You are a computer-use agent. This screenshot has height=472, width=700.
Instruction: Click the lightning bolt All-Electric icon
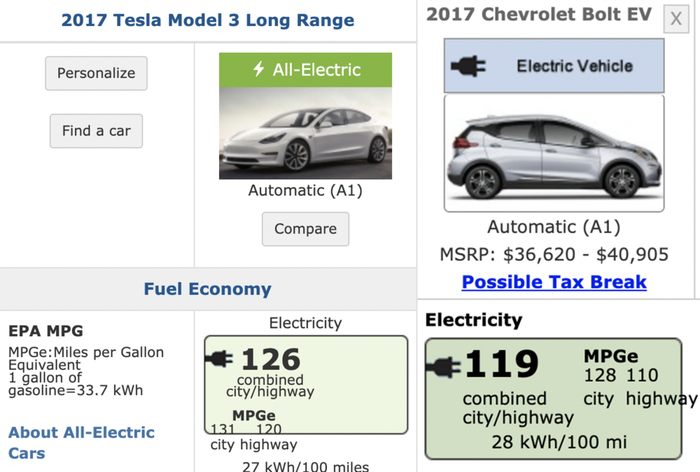point(259,70)
